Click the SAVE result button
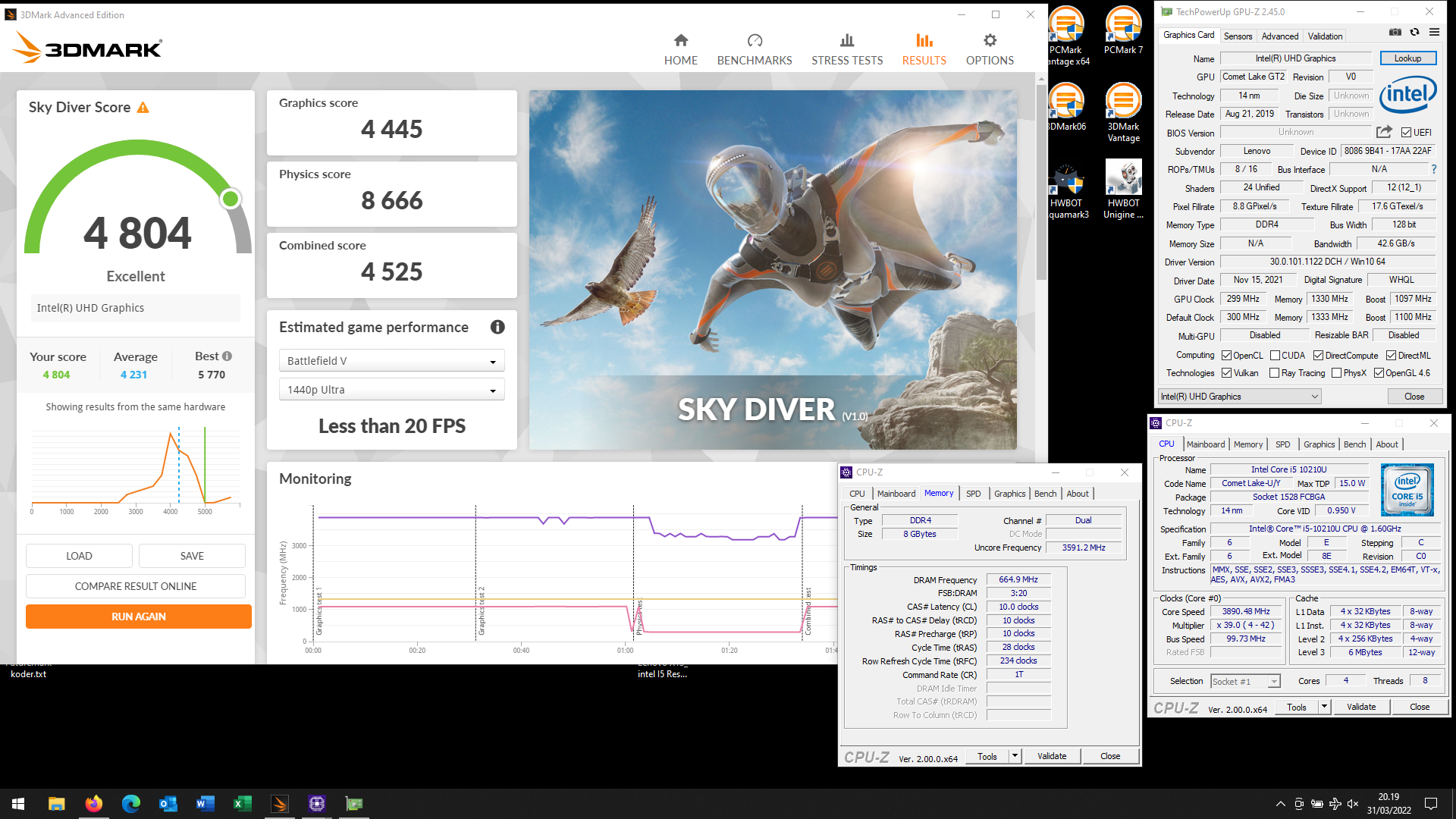The image size is (1456, 819). pos(192,556)
